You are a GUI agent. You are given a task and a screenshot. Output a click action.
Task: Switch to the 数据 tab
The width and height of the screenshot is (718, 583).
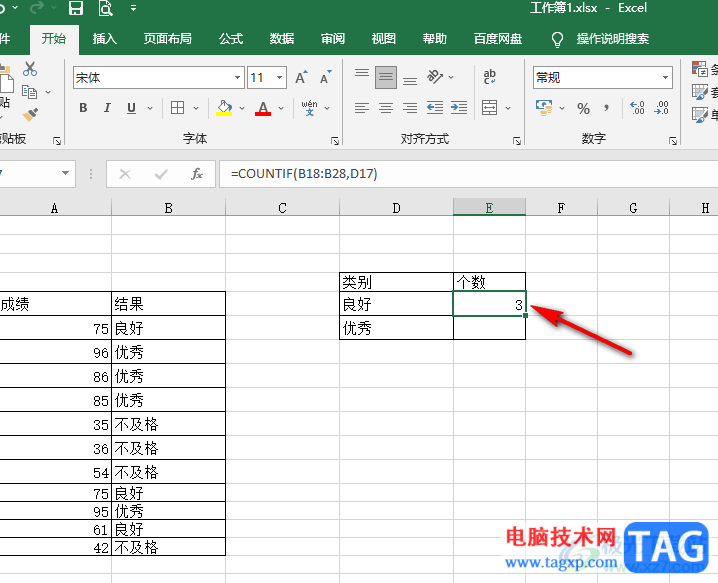pyautogui.click(x=282, y=38)
